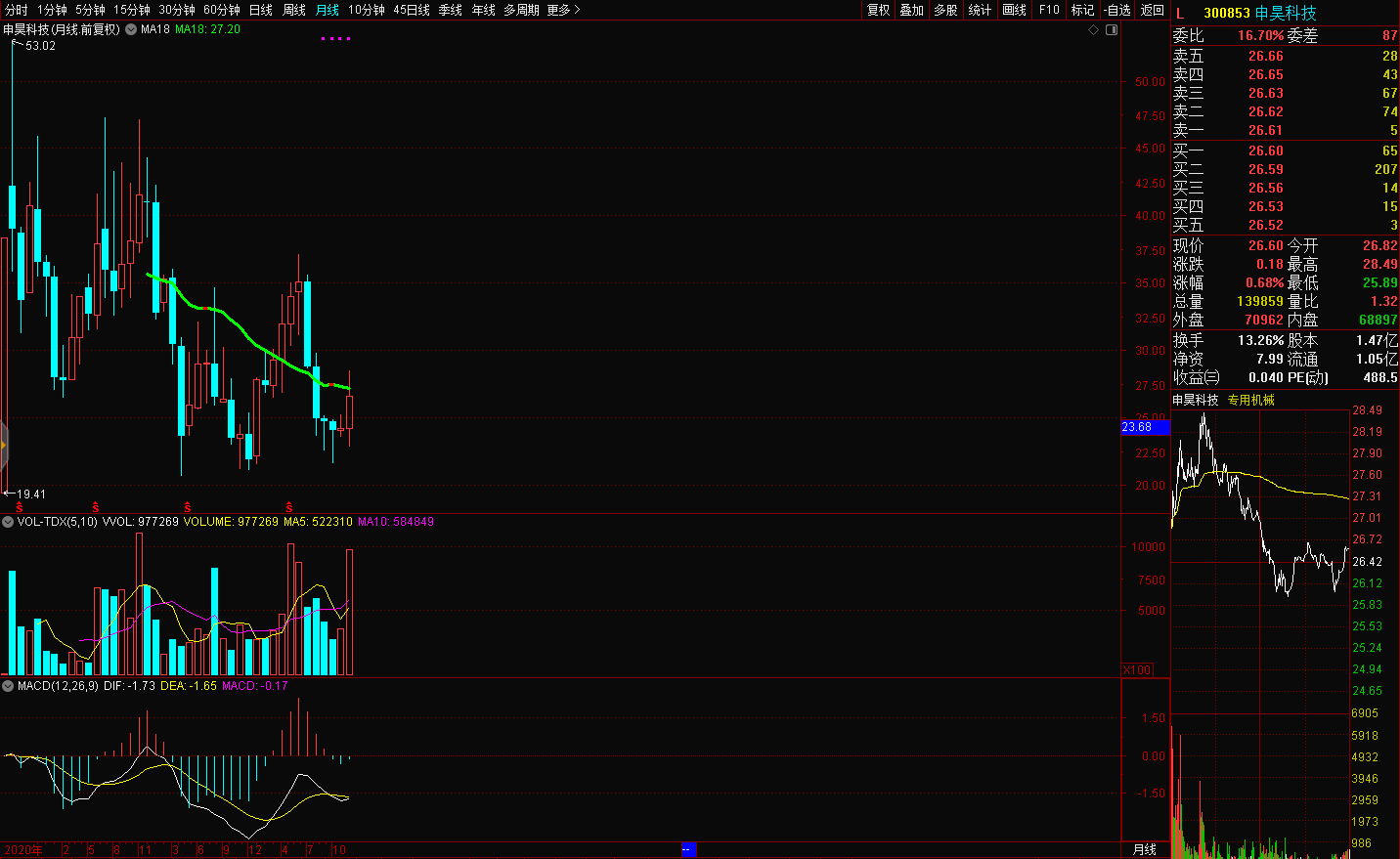Click the second red S marker below chart

tap(96, 507)
